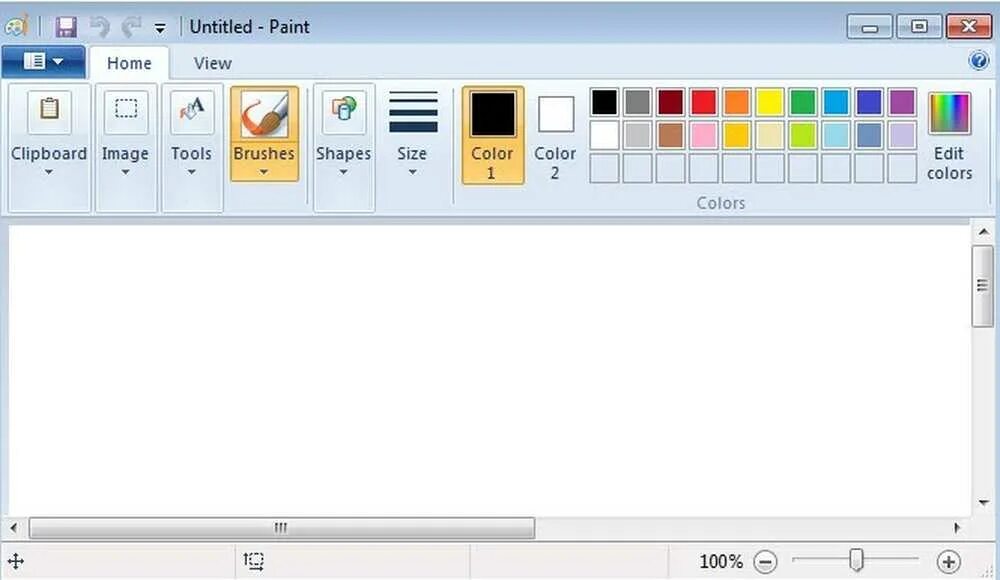
Task: Click the Image selection rectangle icon
Action: click(126, 109)
